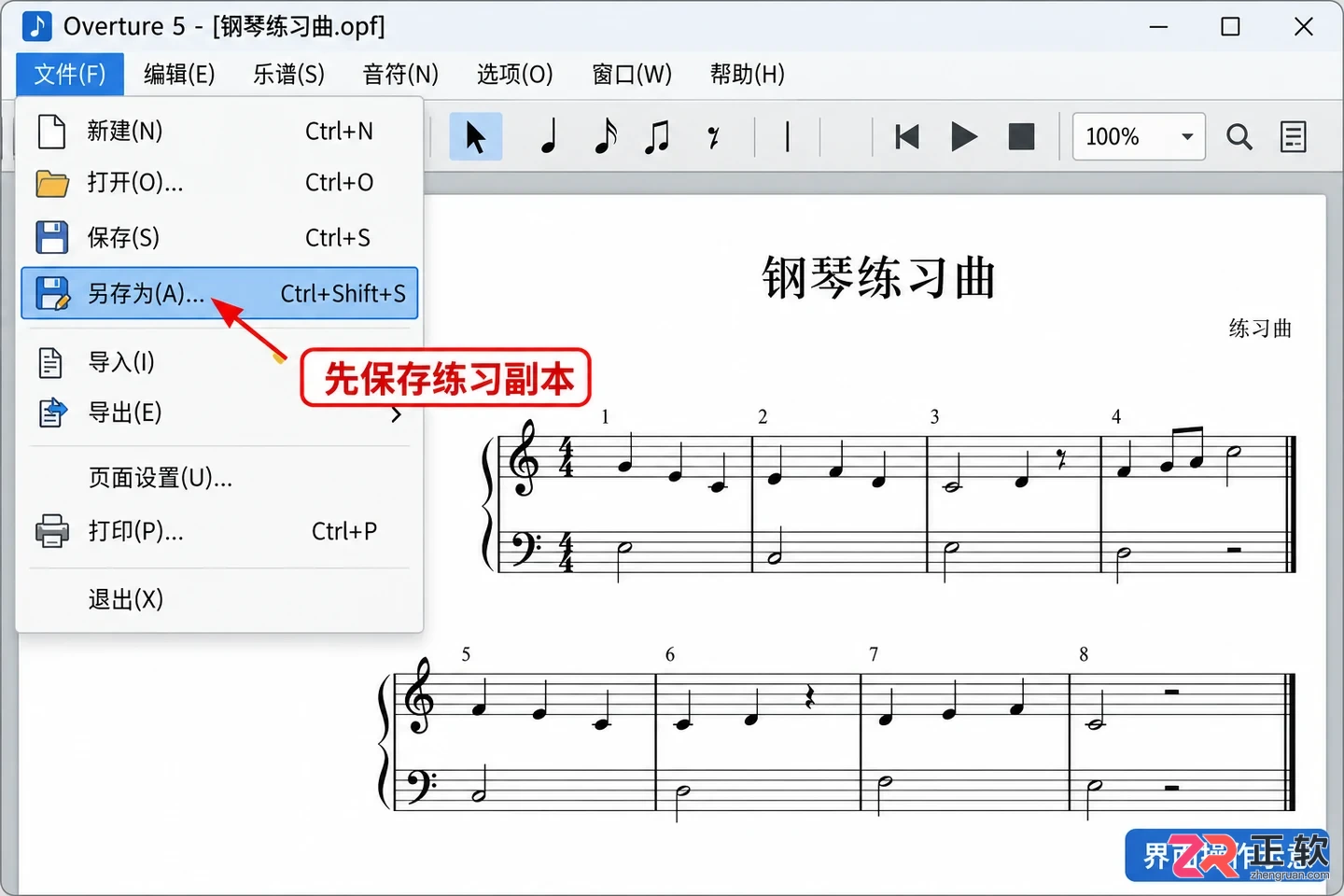Start score playback
Screen dimensions: 1344x896
pyautogui.click(x=964, y=137)
